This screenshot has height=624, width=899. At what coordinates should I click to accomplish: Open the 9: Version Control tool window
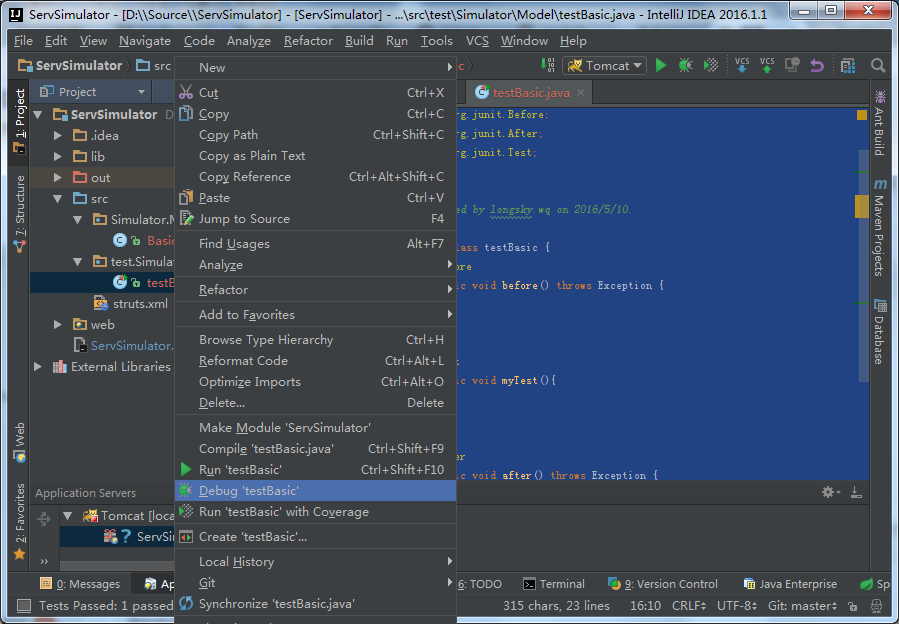click(x=662, y=584)
